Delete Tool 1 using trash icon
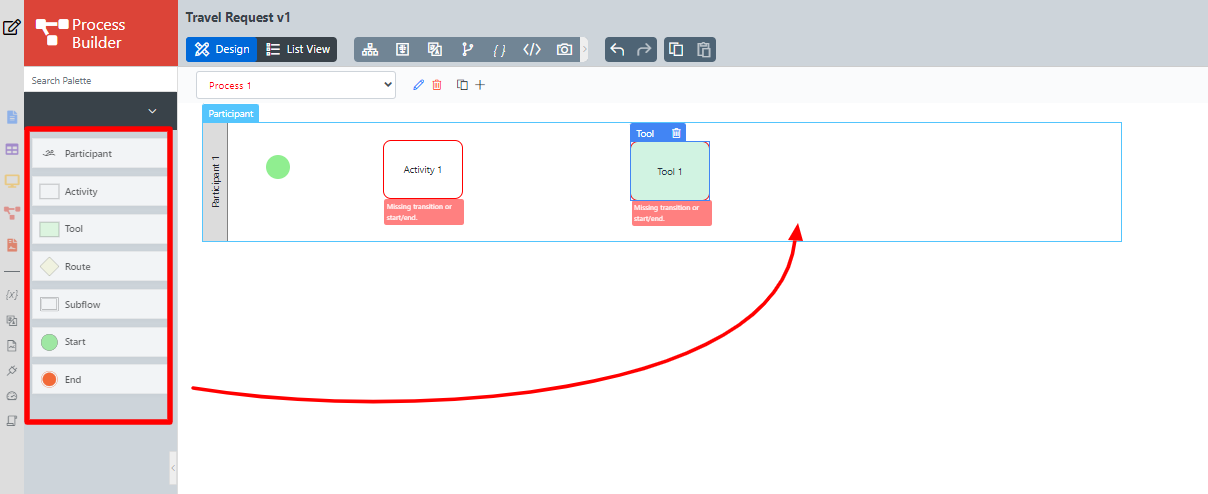 point(676,133)
